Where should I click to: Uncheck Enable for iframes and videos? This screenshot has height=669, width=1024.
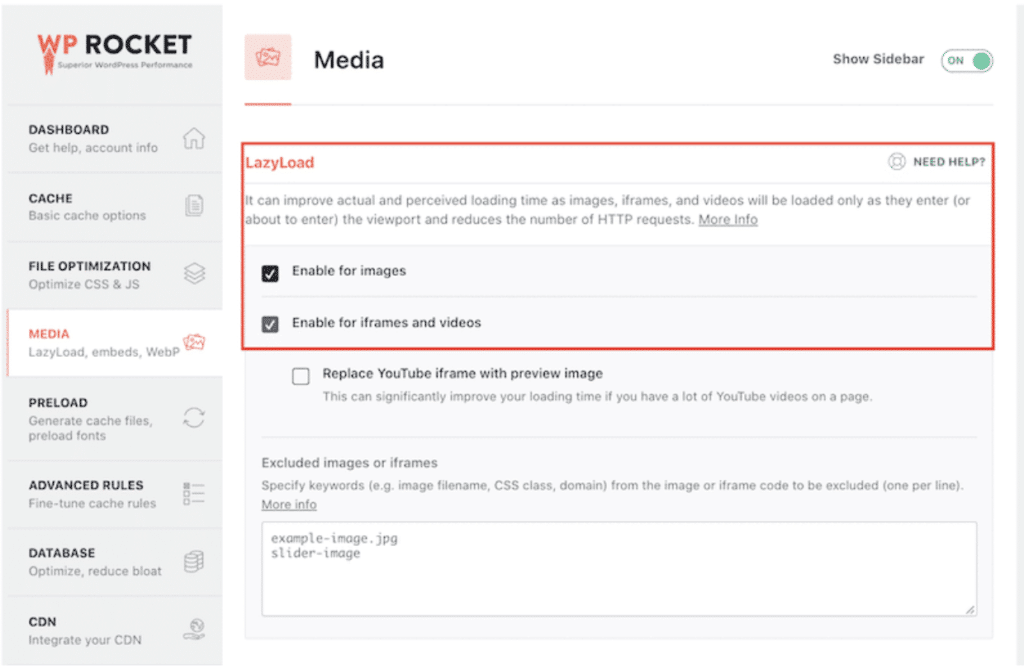pos(270,324)
